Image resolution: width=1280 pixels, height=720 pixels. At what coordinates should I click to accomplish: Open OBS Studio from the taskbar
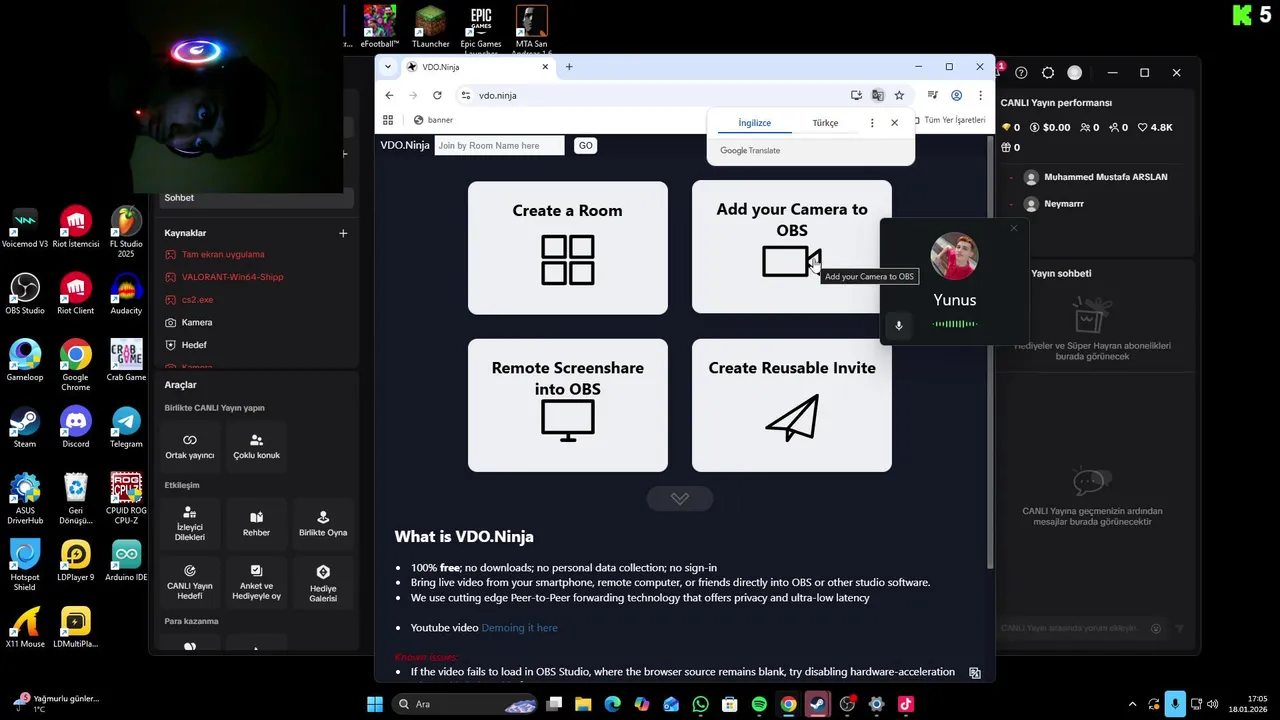click(847, 704)
